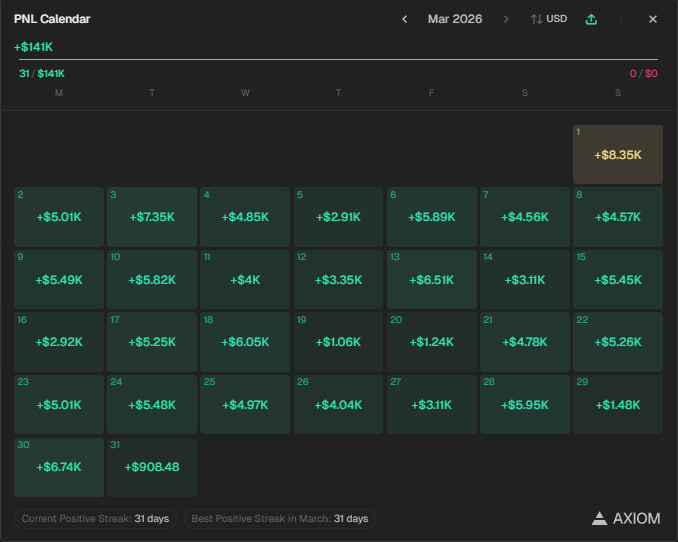The height and width of the screenshot is (542, 678).
Task: Select the day 23 cell showing +$5.01K
Action: pyautogui.click(x=59, y=404)
